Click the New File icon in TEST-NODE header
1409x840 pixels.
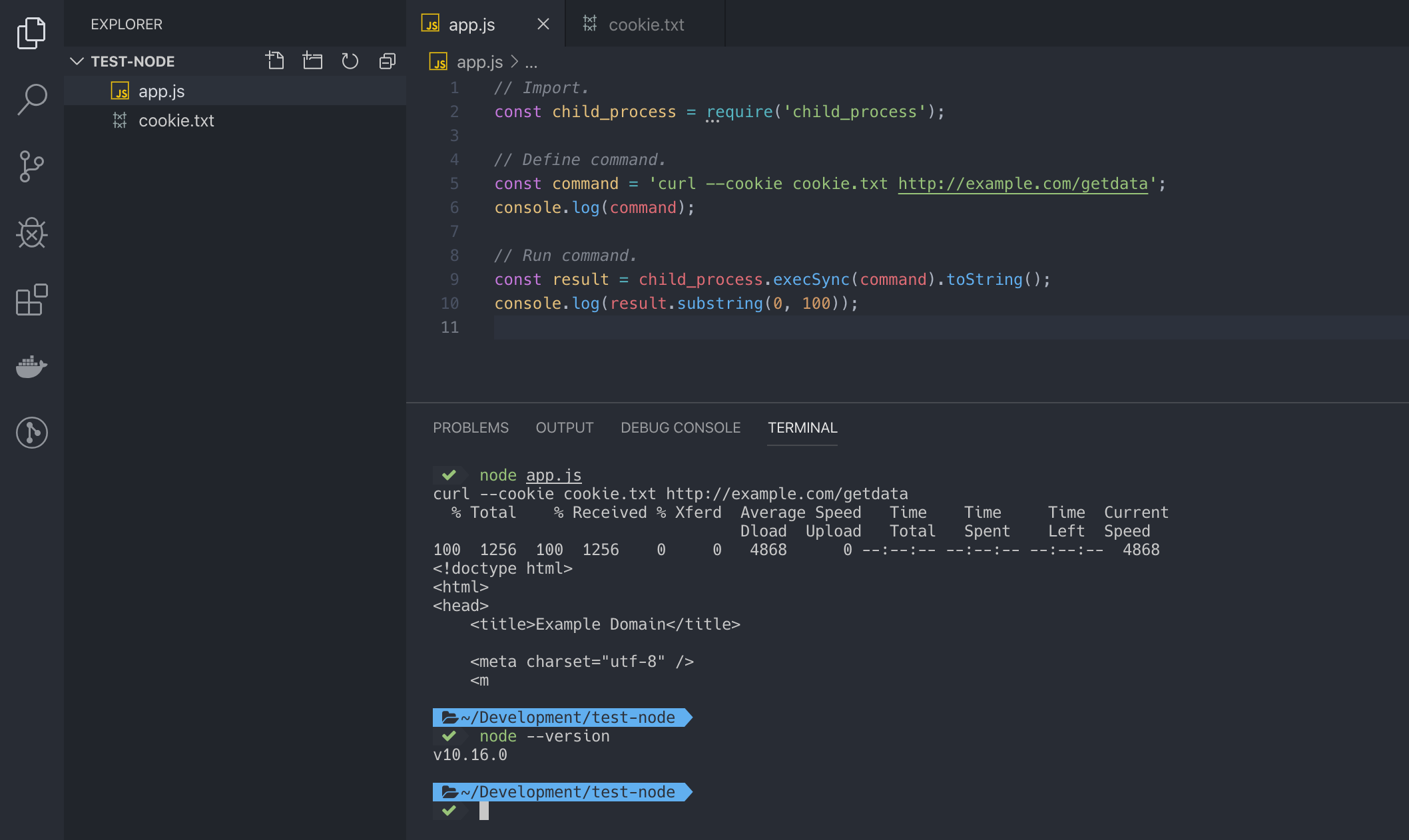[x=275, y=61]
